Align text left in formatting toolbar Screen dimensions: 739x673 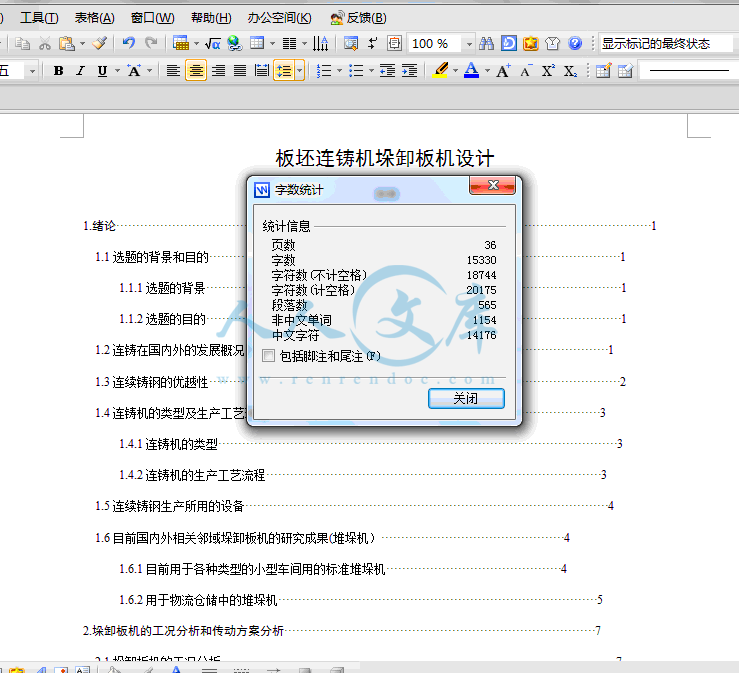[173, 71]
